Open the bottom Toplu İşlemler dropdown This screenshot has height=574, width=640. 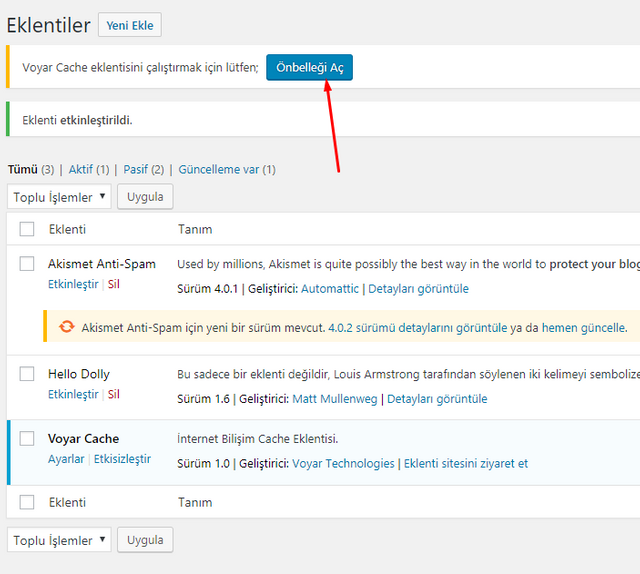[x=59, y=540]
